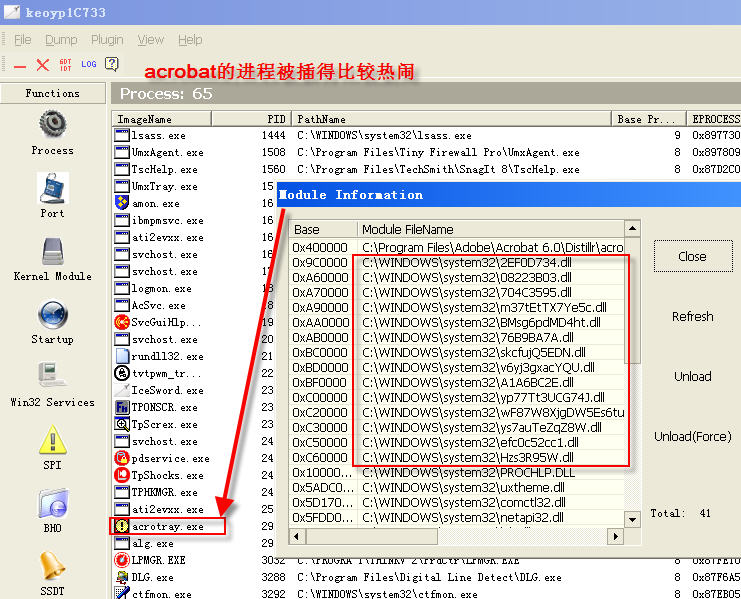Sort modules by Base column header
Screen dimensions: 741x599
[323, 230]
